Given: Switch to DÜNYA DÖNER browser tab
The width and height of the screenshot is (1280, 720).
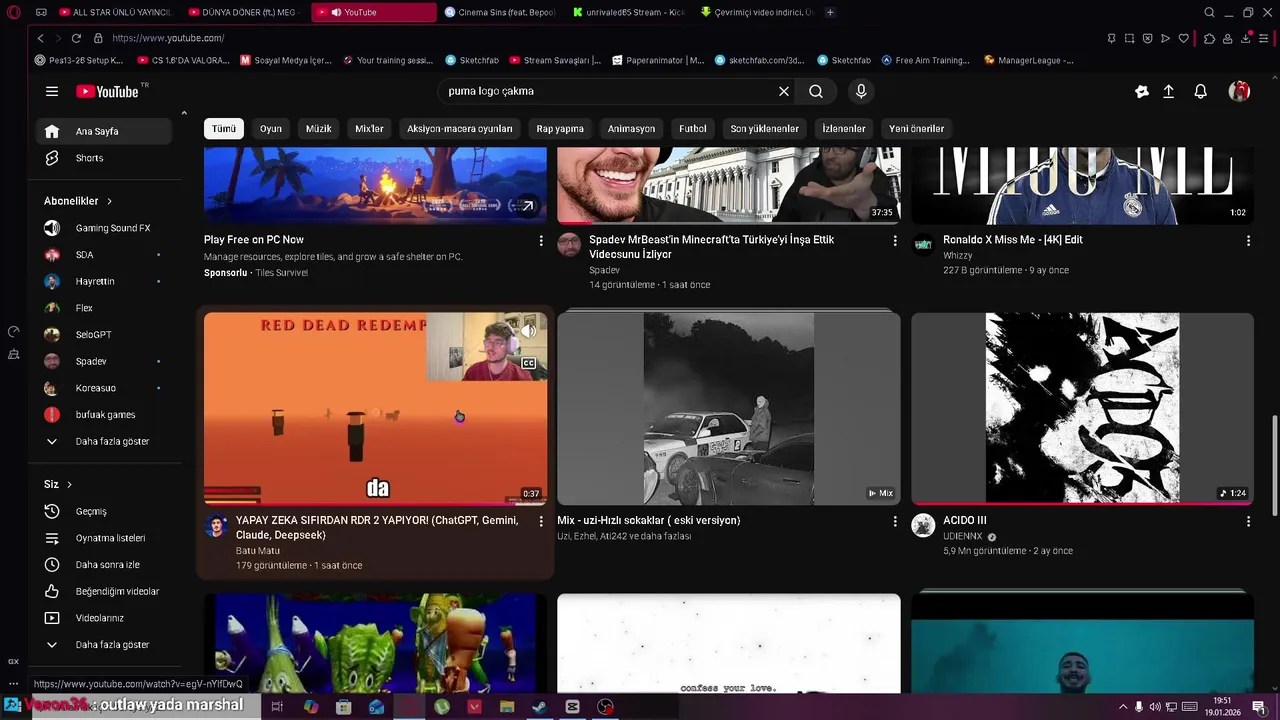Looking at the screenshot, I should [246, 12].
